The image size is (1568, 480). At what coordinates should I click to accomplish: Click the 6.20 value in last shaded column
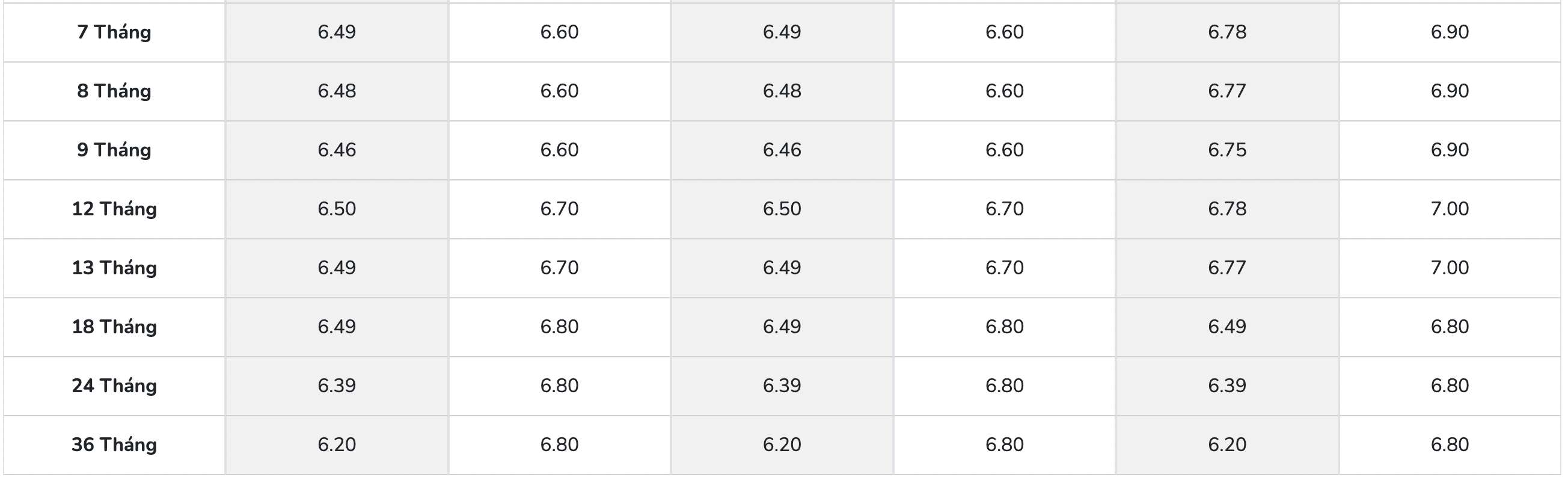1227,445
